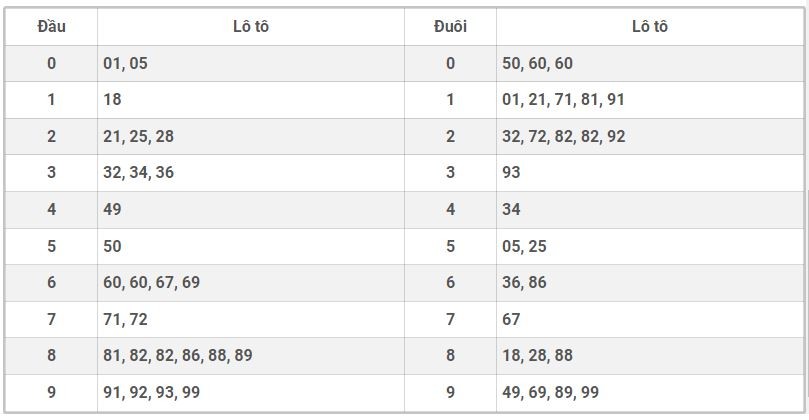
Task: Click the left "Lô tô" column header
Action: tap(250, 27)
